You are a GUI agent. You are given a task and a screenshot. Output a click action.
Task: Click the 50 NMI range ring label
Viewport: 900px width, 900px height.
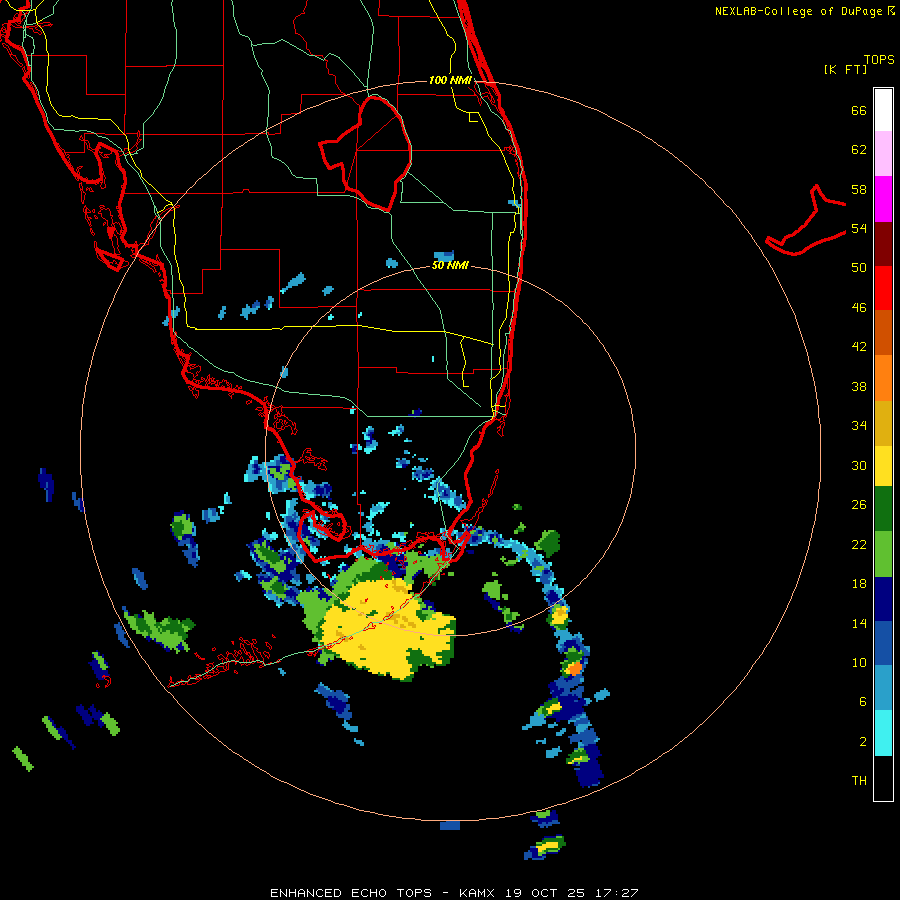click(x=450, y=266)
